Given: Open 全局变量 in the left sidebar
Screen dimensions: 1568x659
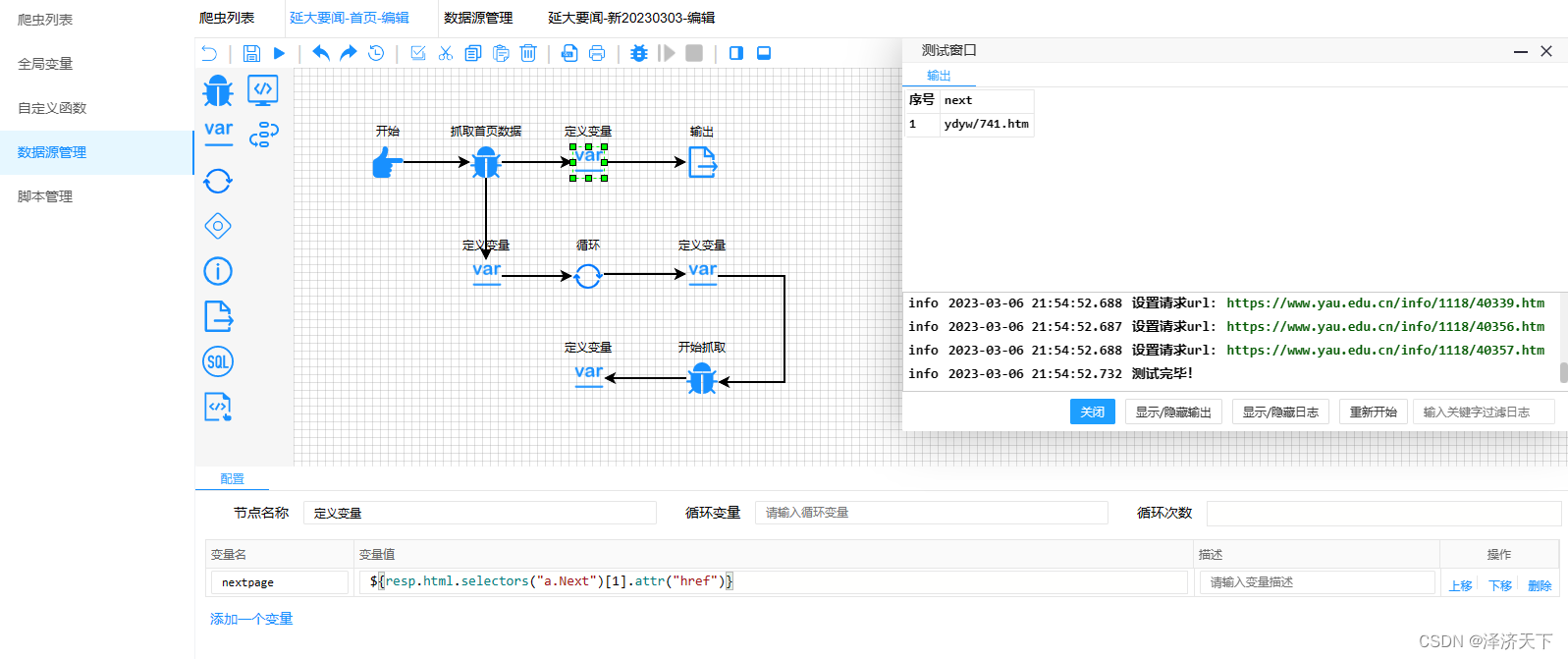Looking at the screenshot, I should coord(45,64).
